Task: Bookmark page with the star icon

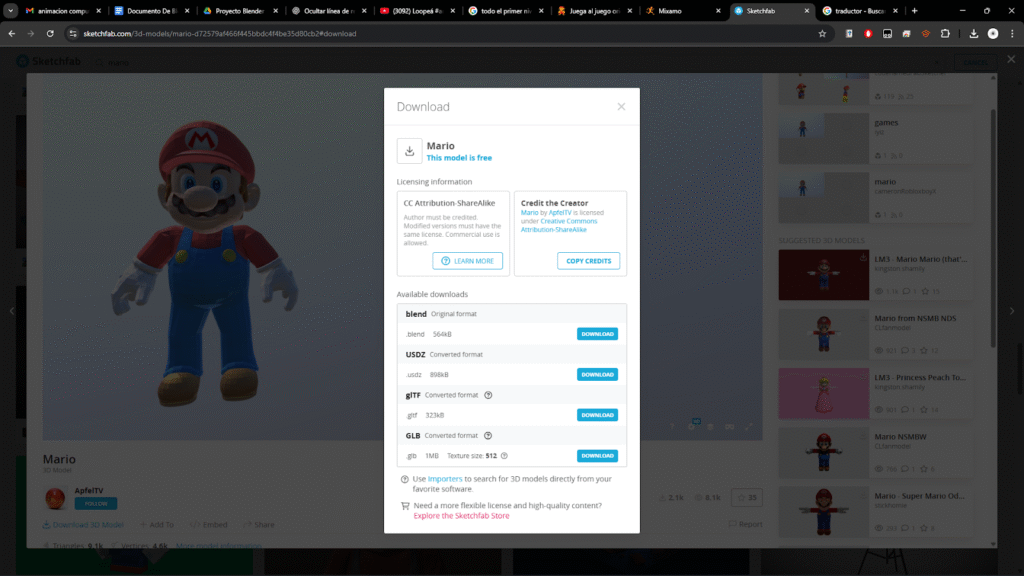Action: click(x=822, y=33)
